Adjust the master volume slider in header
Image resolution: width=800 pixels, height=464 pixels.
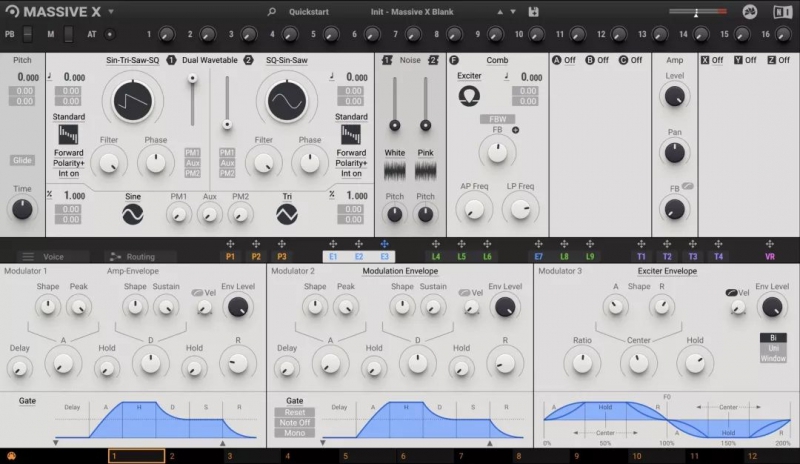click(697, 12)
